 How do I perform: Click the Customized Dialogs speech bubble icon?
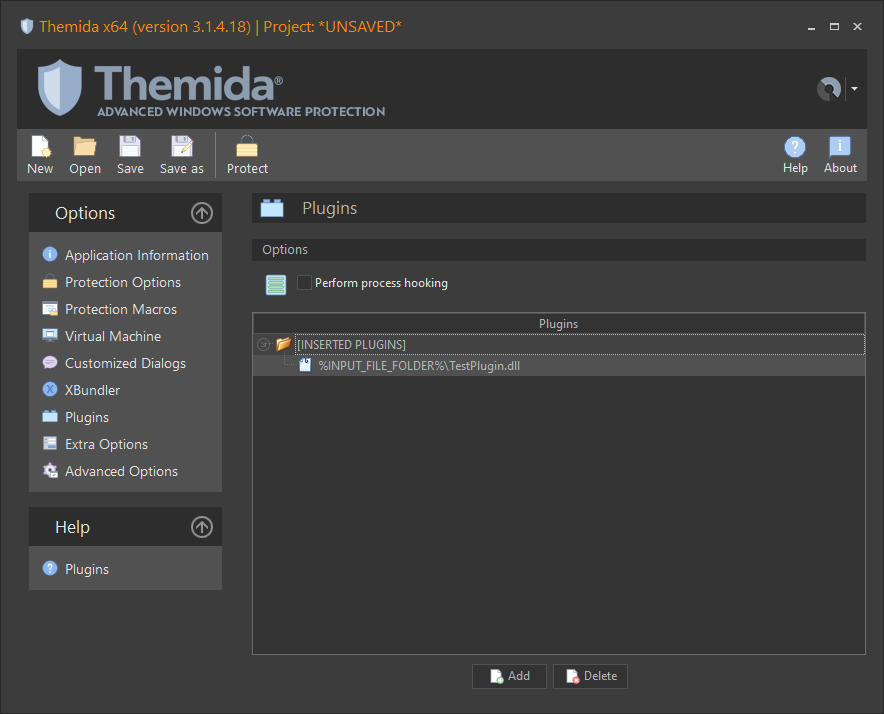[x=50, y=363]
